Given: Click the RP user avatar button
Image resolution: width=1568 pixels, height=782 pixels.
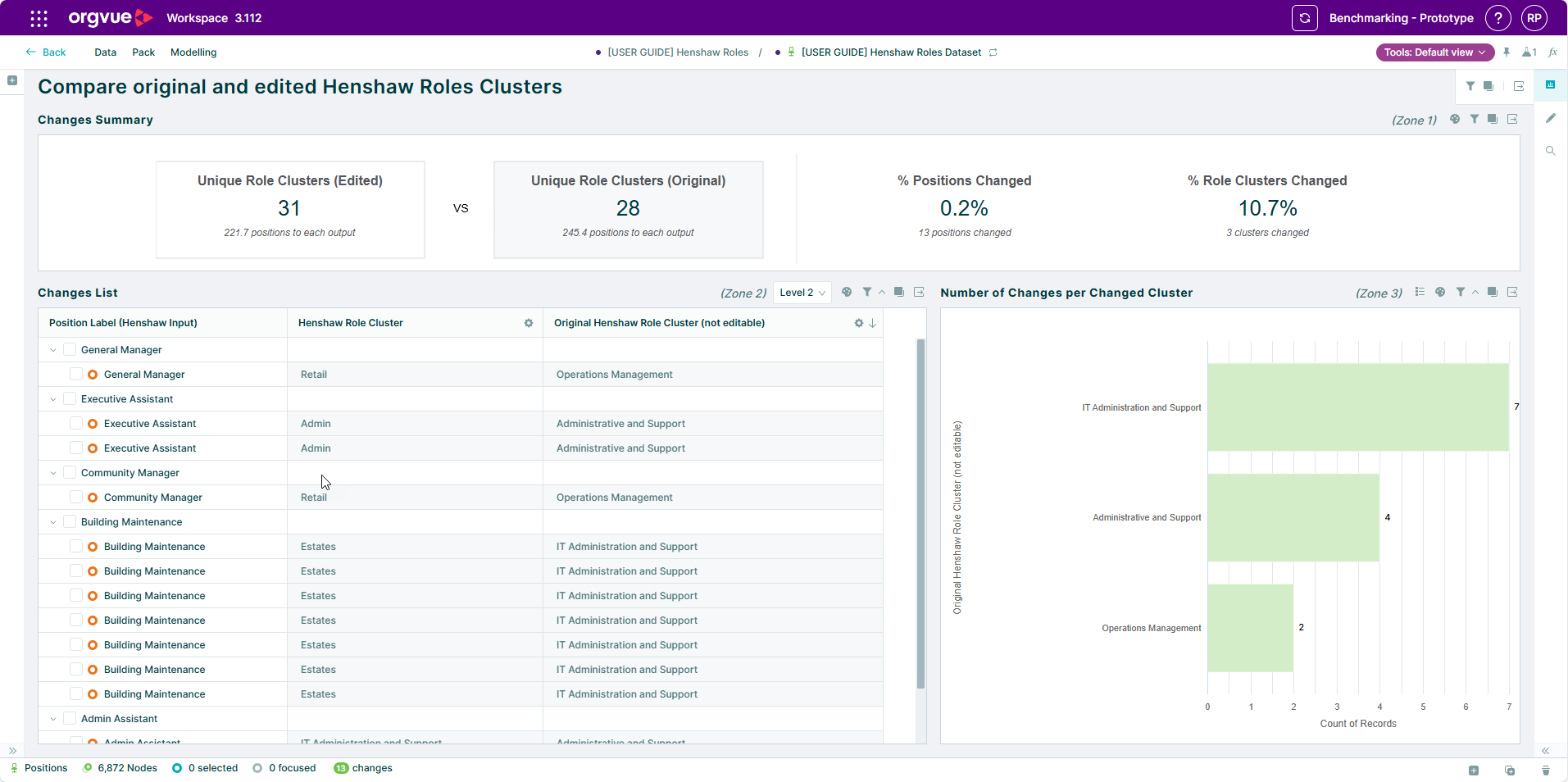Looking at the screenshot, I should tap(1534, 18).
